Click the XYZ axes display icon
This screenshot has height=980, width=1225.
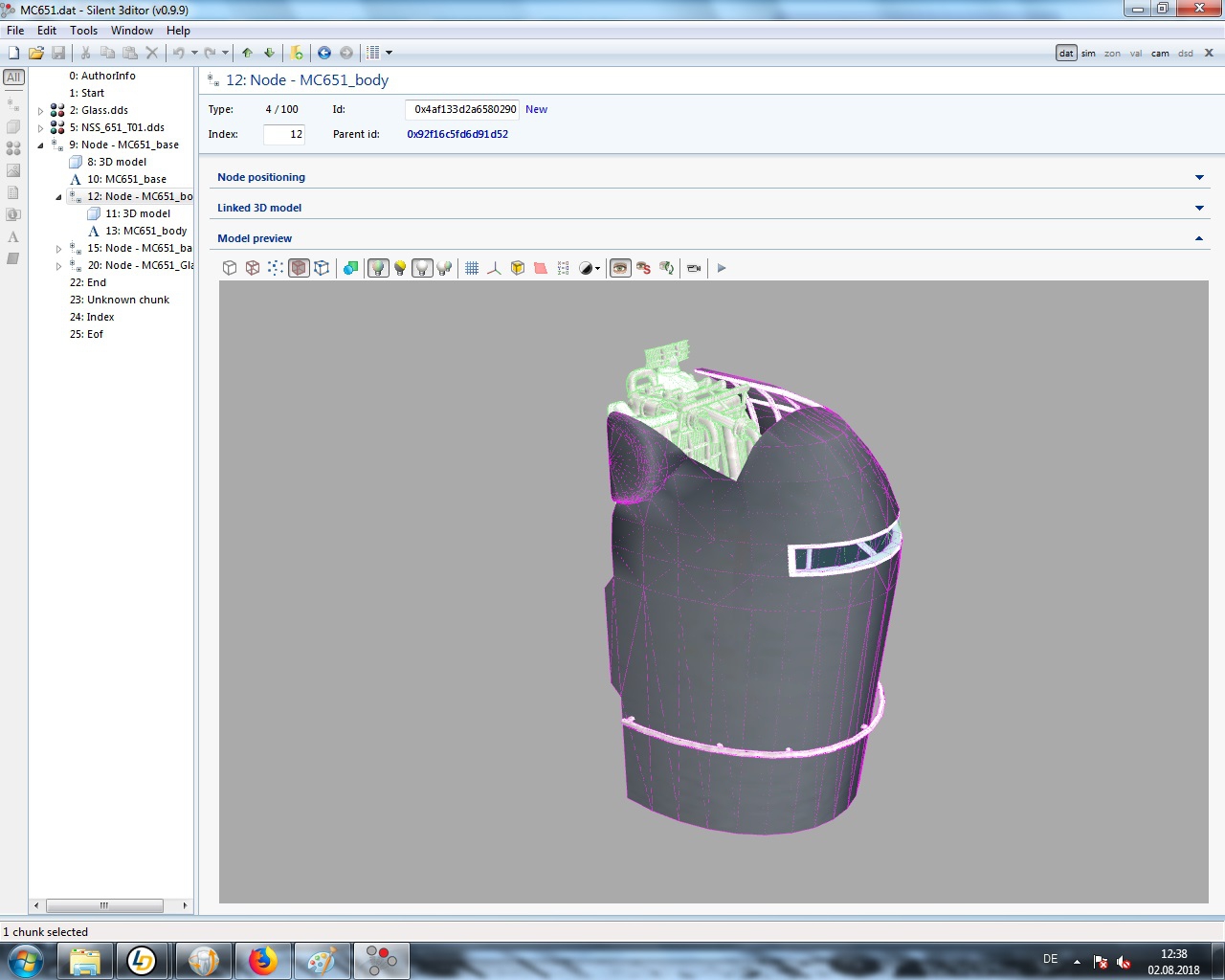tap(494, 268)
